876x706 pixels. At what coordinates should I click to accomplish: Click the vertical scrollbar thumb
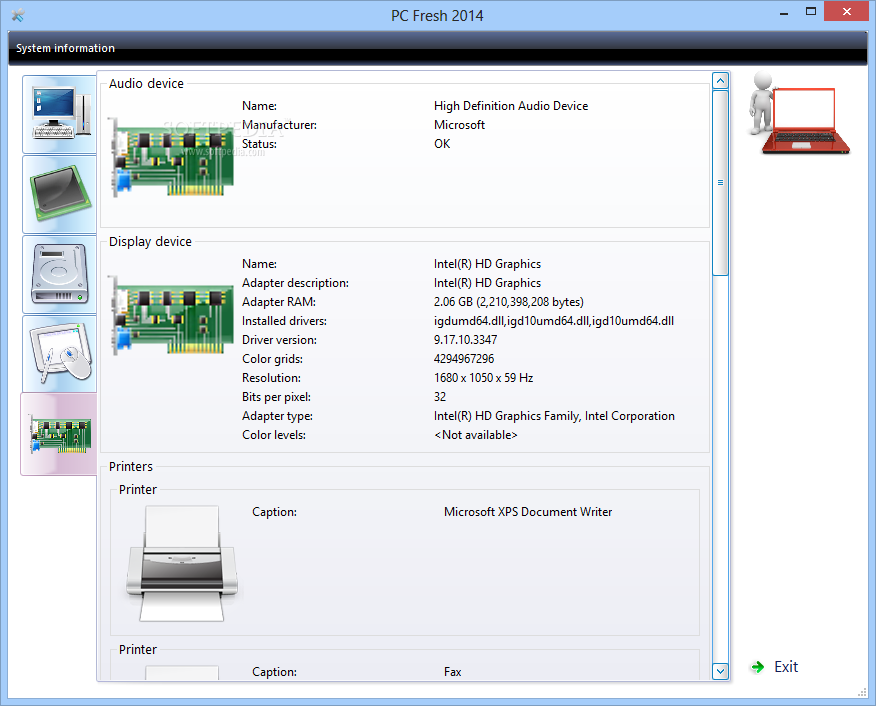[x=721, y=183]
